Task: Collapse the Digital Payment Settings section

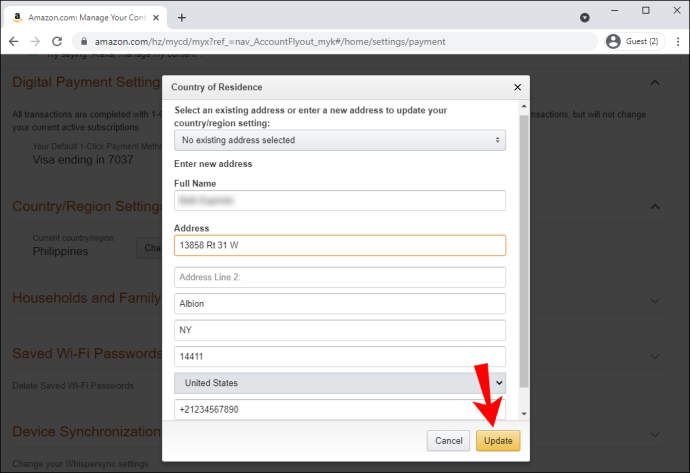Action: click(655, 82)
